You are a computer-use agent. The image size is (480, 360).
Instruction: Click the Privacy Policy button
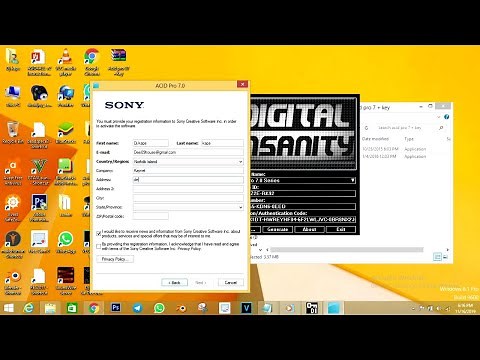[x=115, y=259]
